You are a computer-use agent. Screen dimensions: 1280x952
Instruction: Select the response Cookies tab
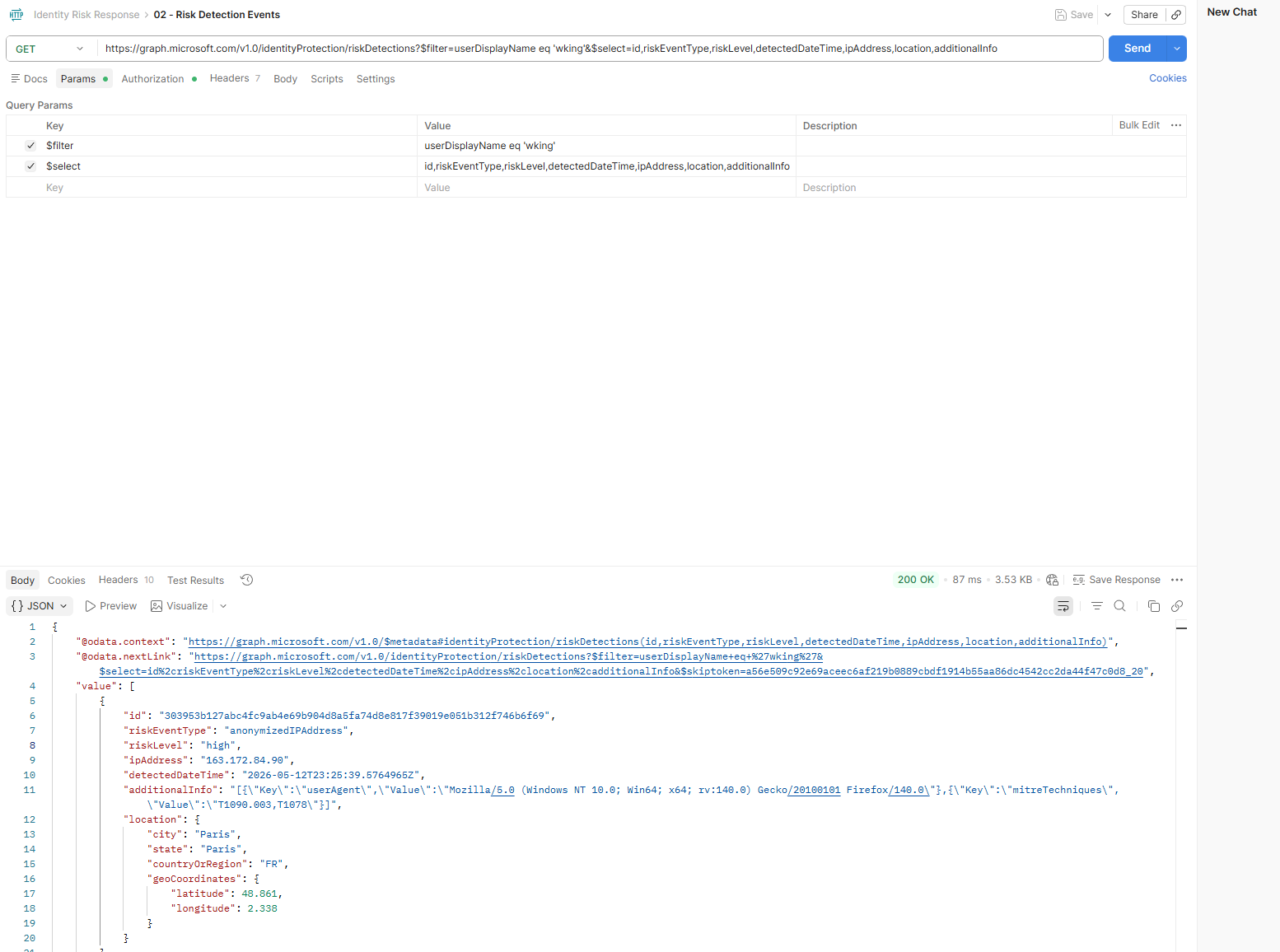point(67,581)
